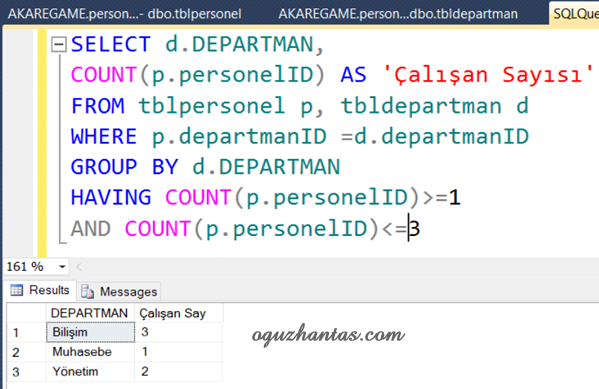Screen dimensions: 599x389
Task: Select the count cell in Muhasebe row
Action: coord(179,352)
